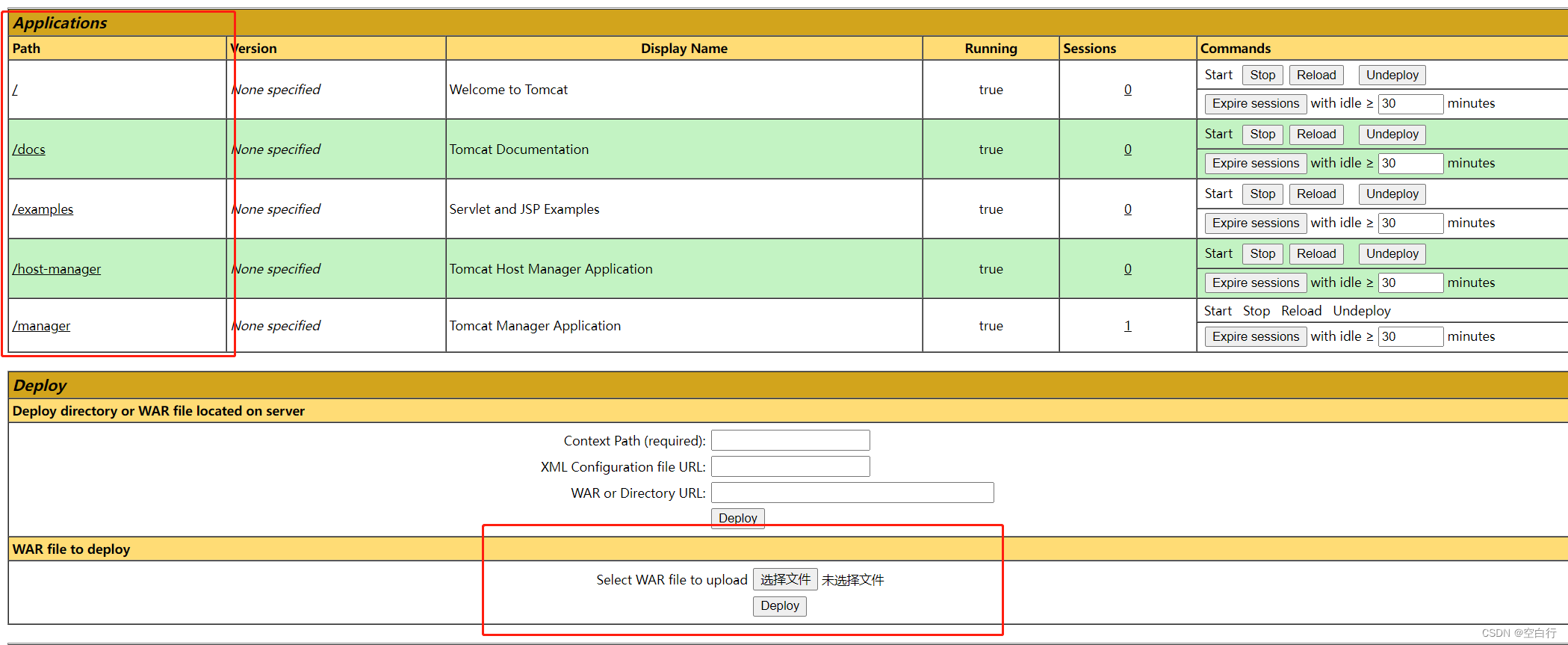The width and height of the screenshot is (1568, 645).
Task: Click Deploy below Select WAR file upload
Action: point(780,605)
